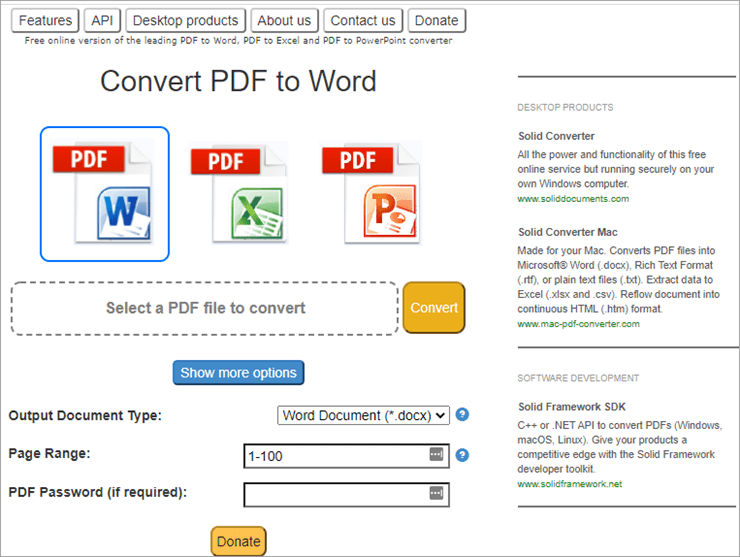
Task: Click the Solid Converter heading
Action: coord(556,136)
